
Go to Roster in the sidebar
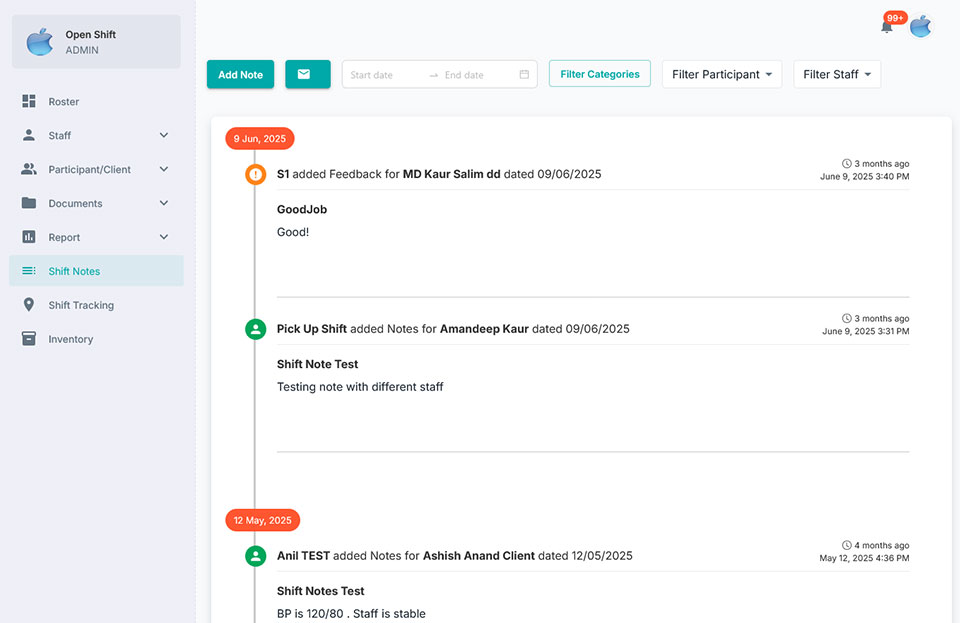(x=63, y=102)
